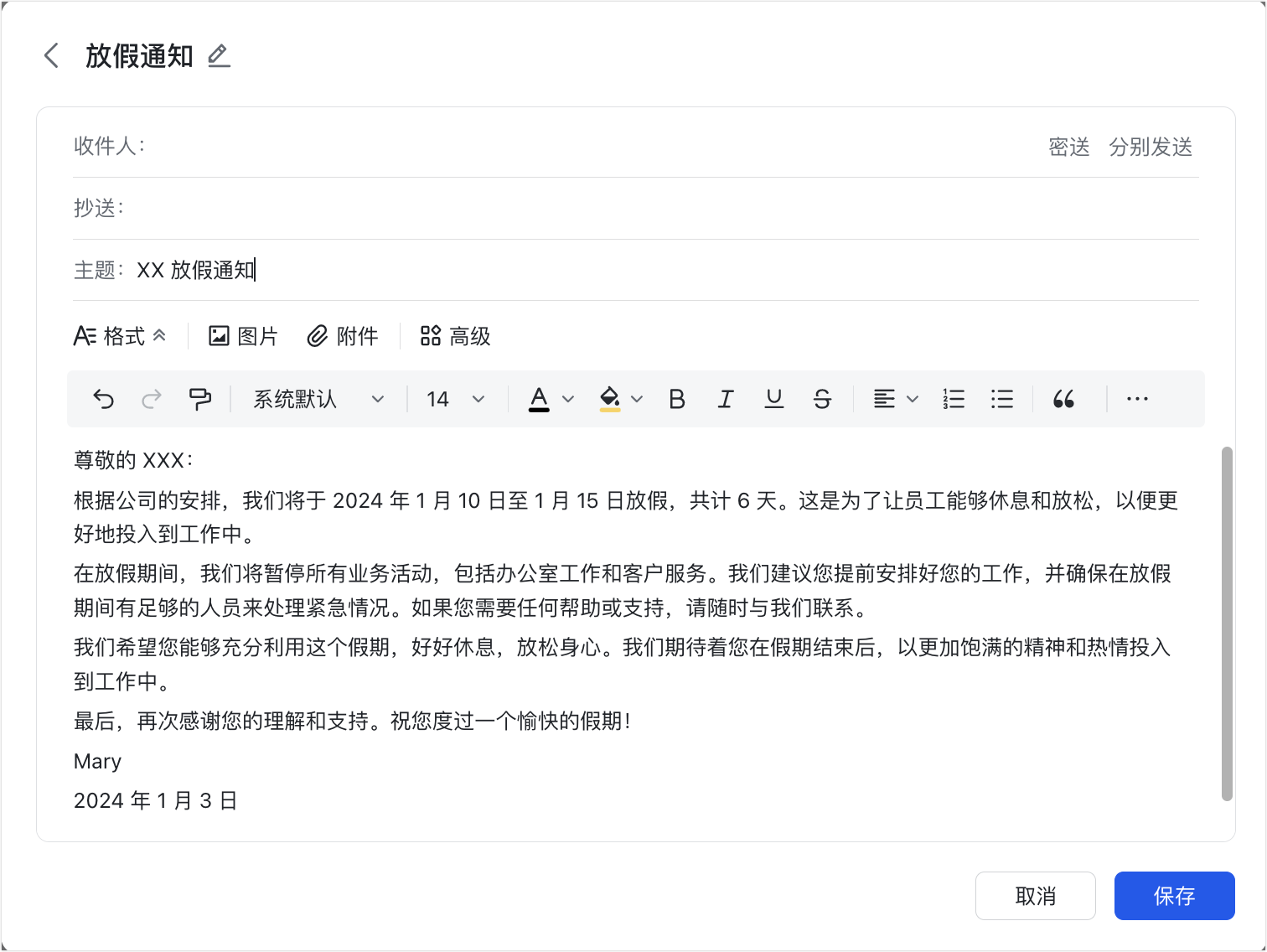Collapse the 格式 toolbar
This screenshot has width=1267, height=952.
tap(120, 336)
